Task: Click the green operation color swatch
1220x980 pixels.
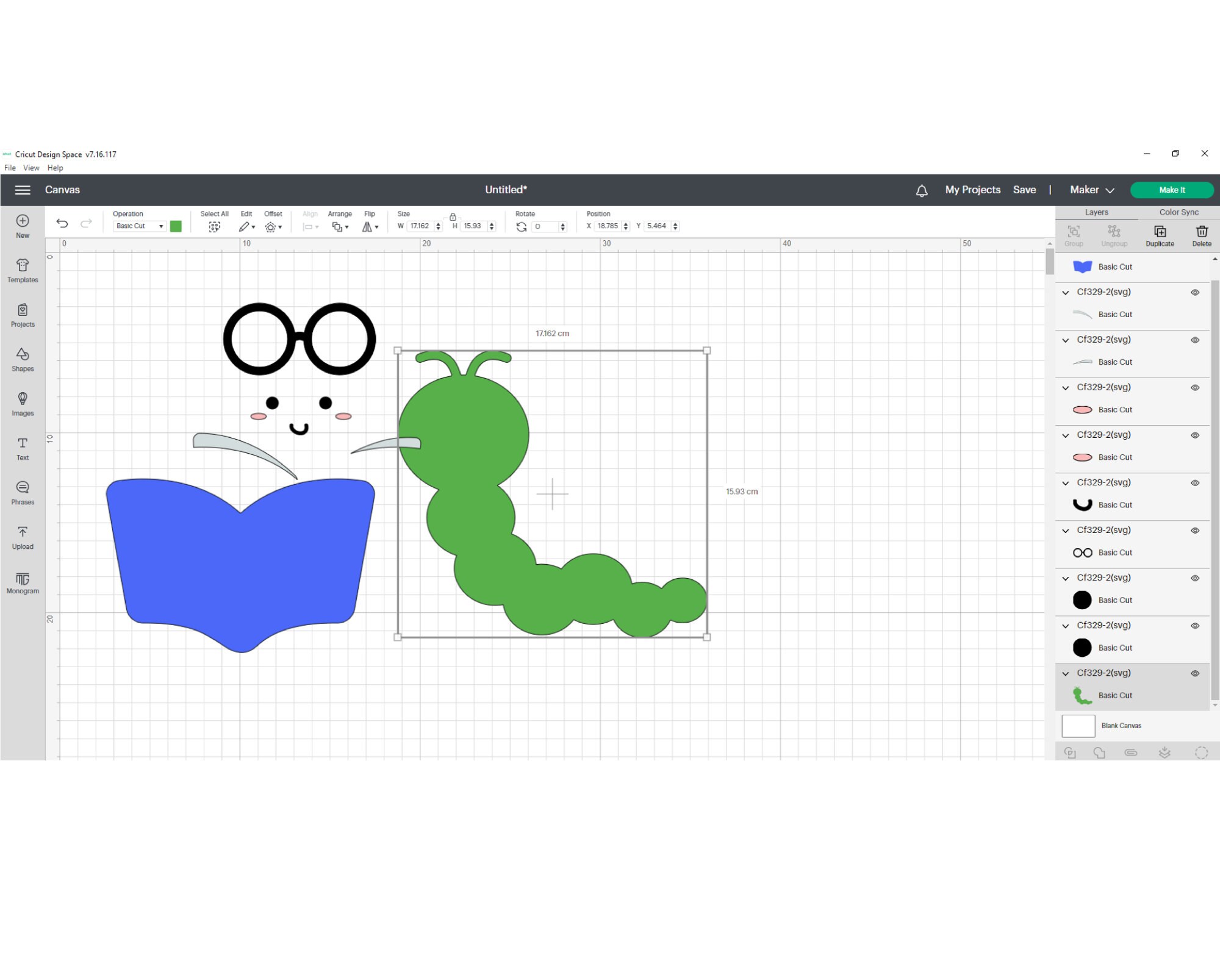Action: click(x=176, y=226)
